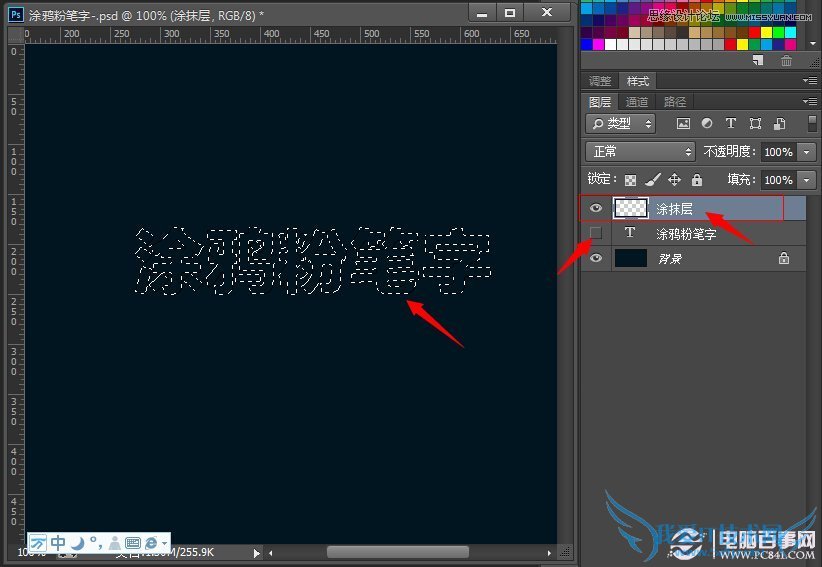Viewport: 822px width, 567px height.
Task: Click the horizontal scrollbar left arrow
Action: pyautogui.click(x=271, y=553)
